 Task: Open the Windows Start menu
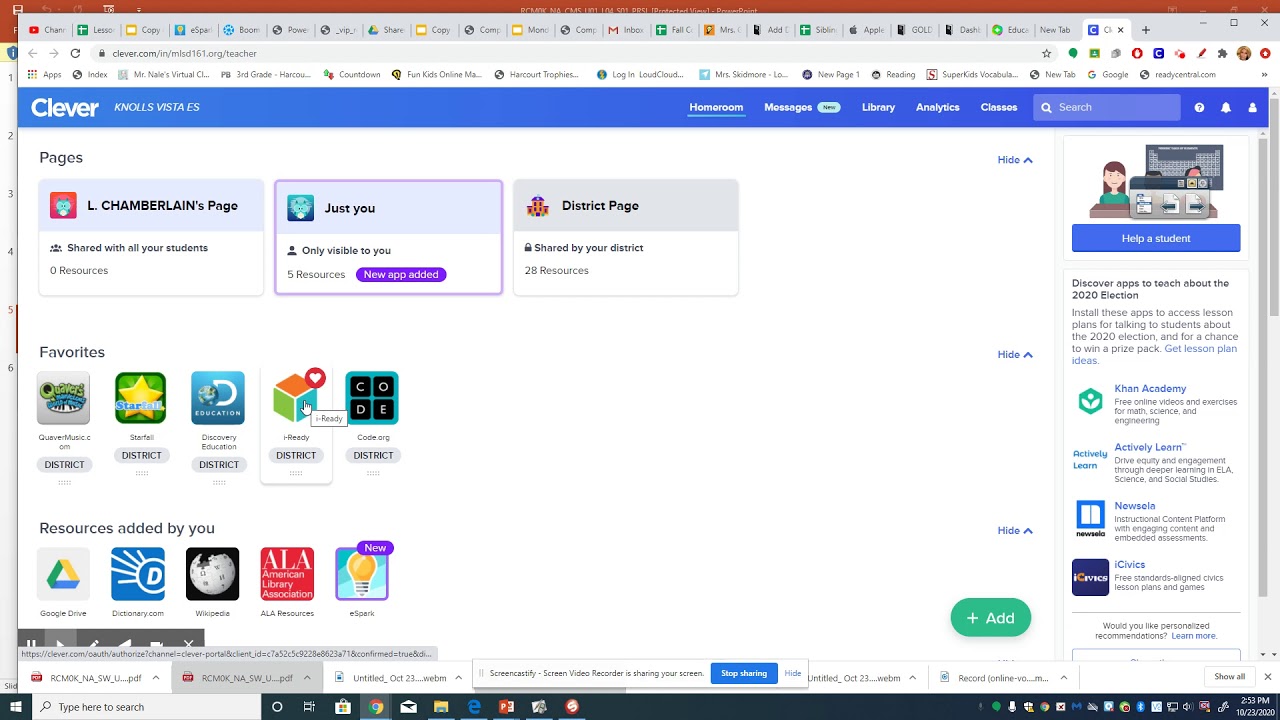coord(15,707)
